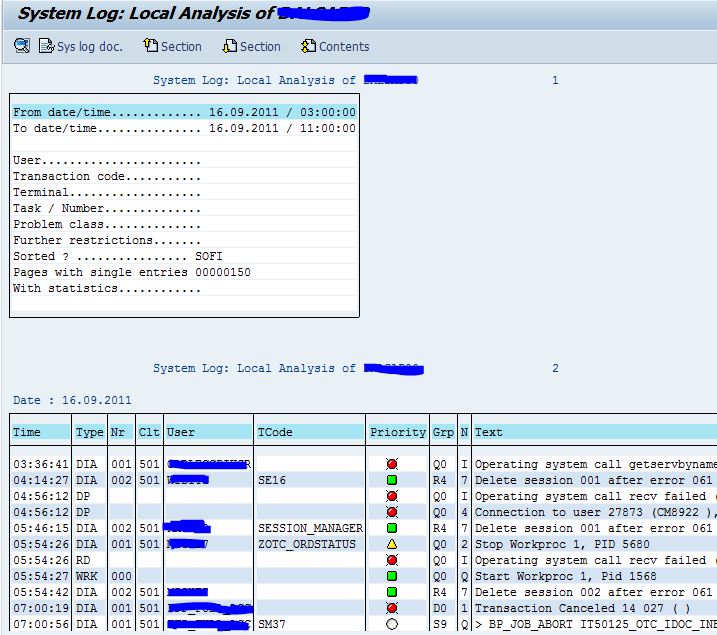The image size is (717, 635).
Task: Select time cell 05:46:15
Action: (40, 528)
